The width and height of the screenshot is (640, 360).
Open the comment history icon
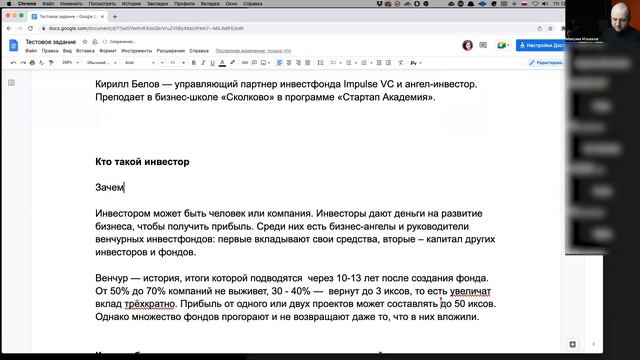(483, 45)
